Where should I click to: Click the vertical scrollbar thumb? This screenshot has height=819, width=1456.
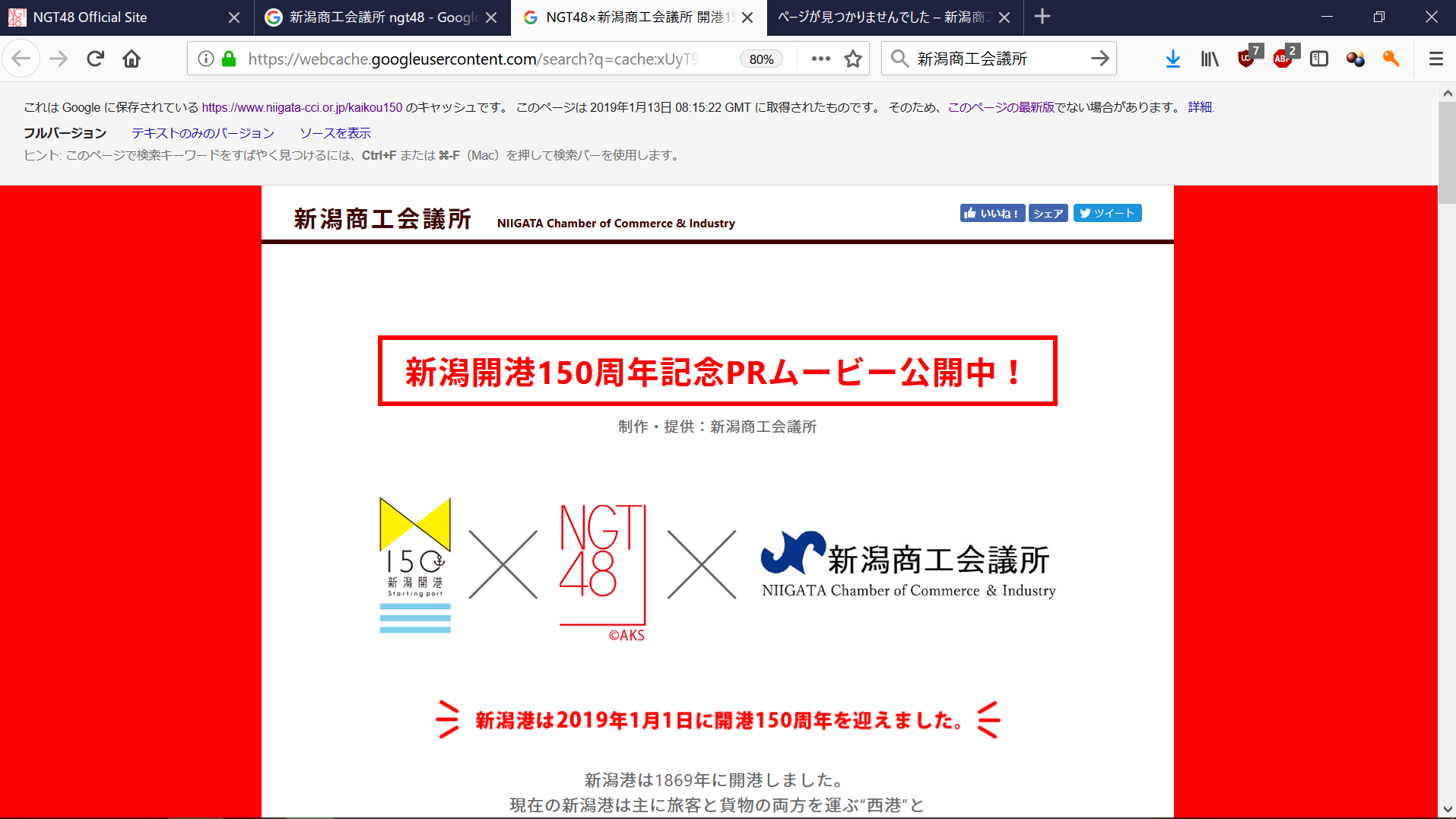tap(1447, 153)
